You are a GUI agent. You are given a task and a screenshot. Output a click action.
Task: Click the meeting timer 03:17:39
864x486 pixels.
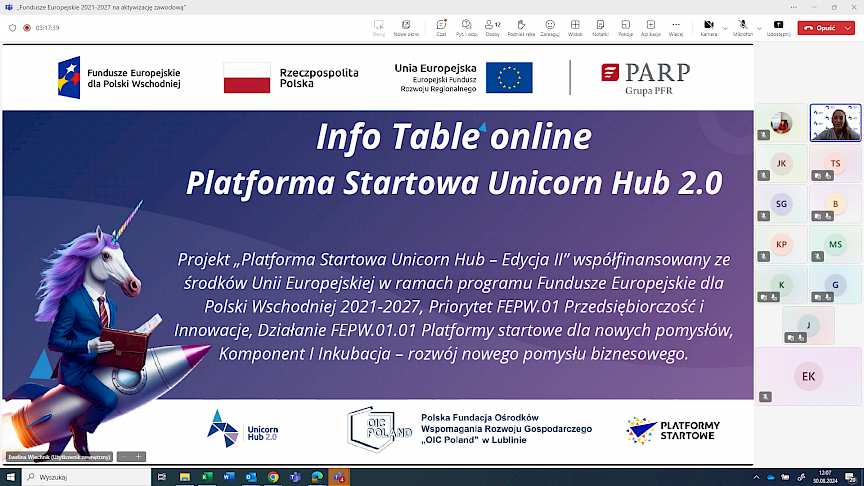tap(47, 28)
